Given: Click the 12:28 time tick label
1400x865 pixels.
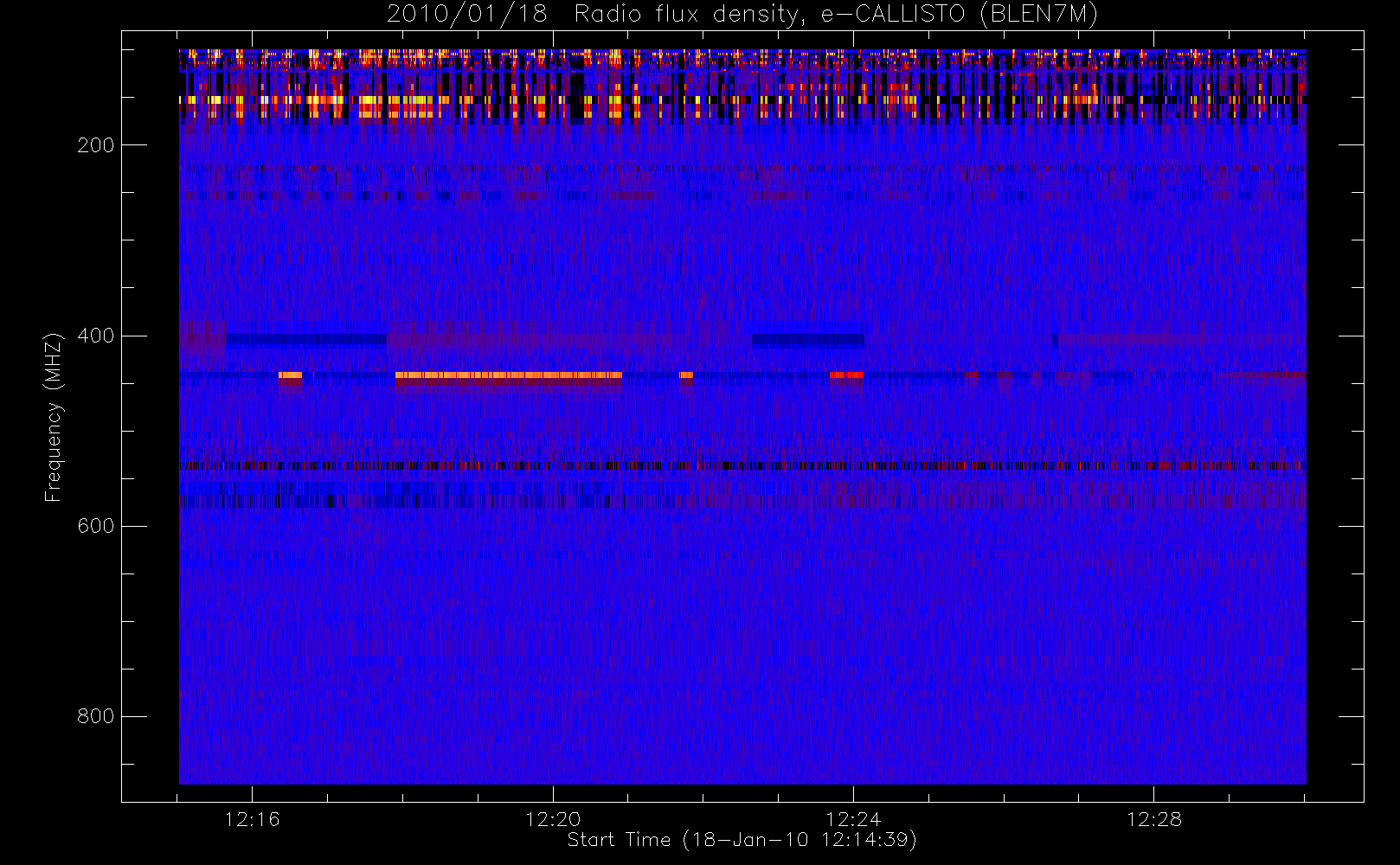Looking at the screenshot, I should [1153, 819].
